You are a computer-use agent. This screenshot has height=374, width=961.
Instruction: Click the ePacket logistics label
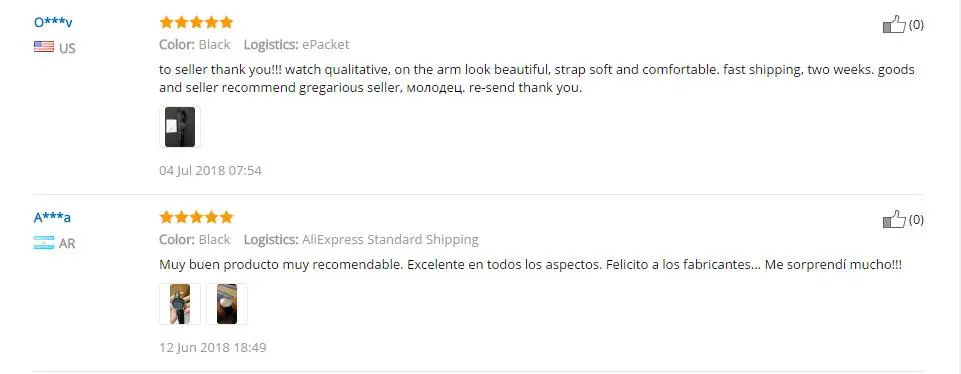[x=325, y=44]
